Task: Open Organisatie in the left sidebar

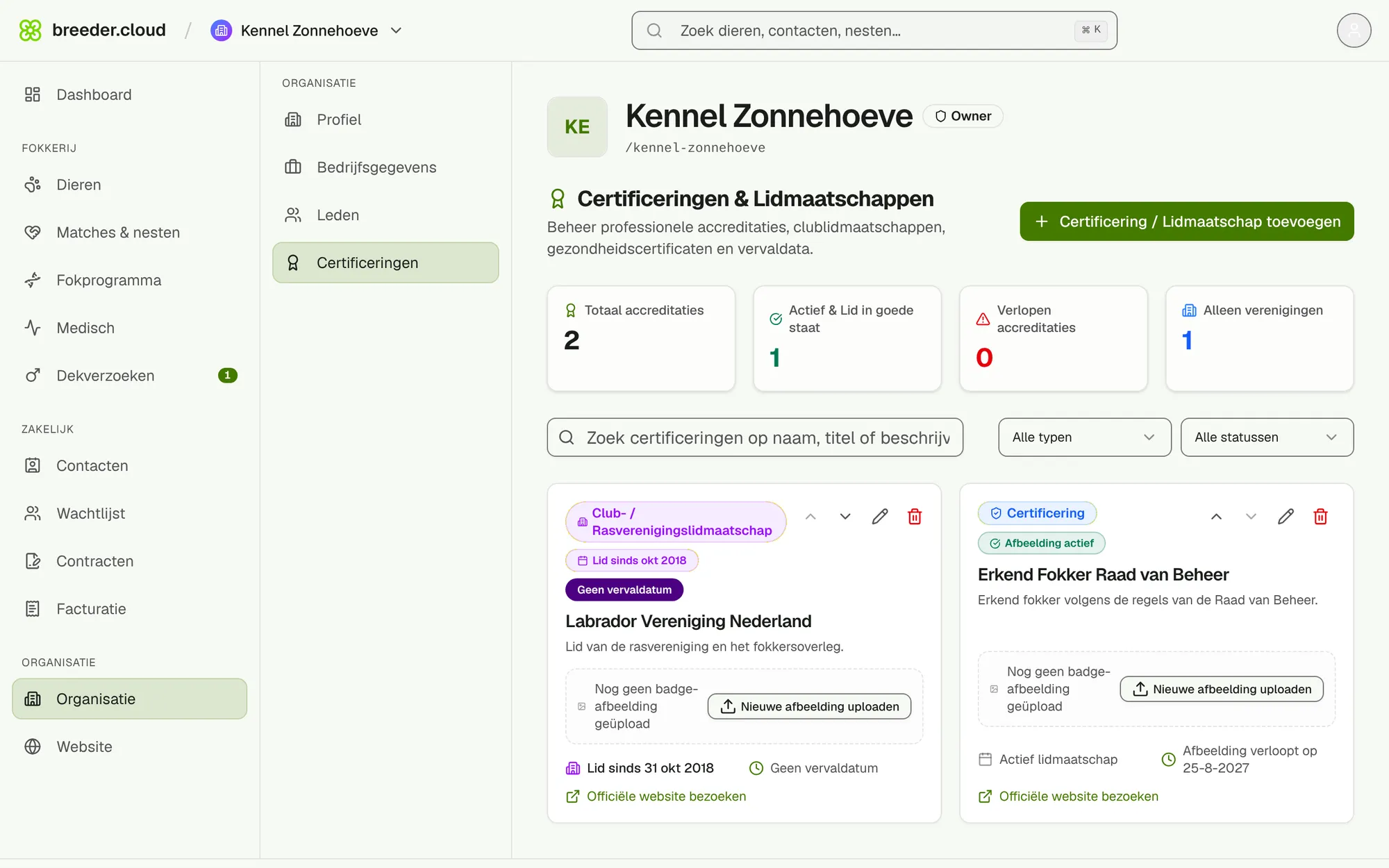Action: (x=130, y=699)
